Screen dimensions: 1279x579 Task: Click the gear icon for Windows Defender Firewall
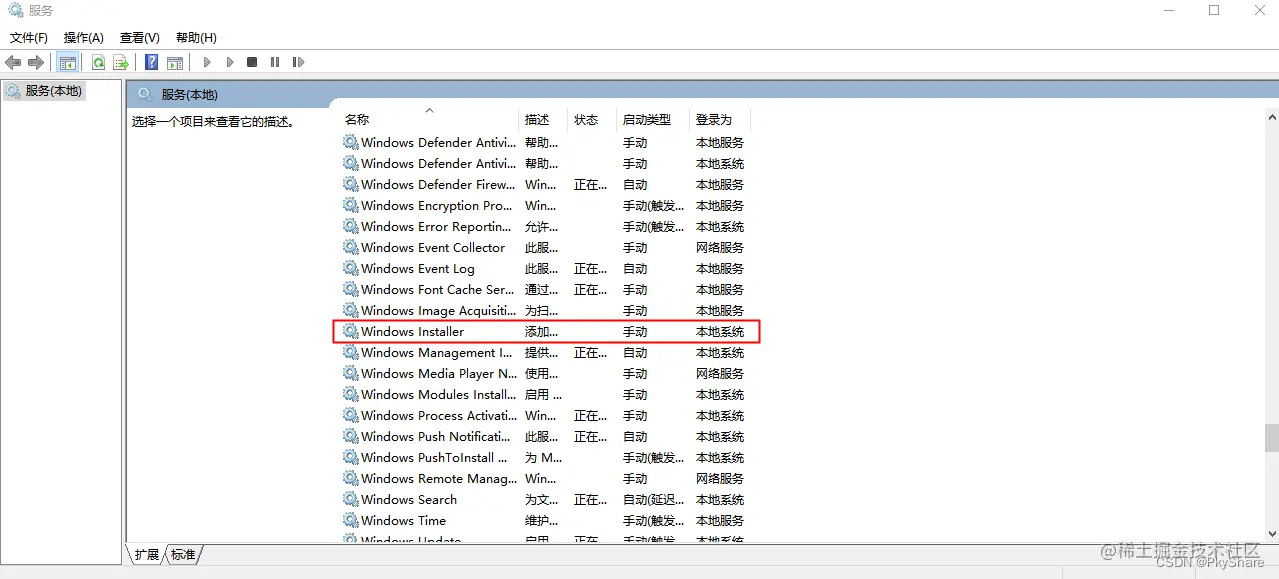click(x=350, y=184)
